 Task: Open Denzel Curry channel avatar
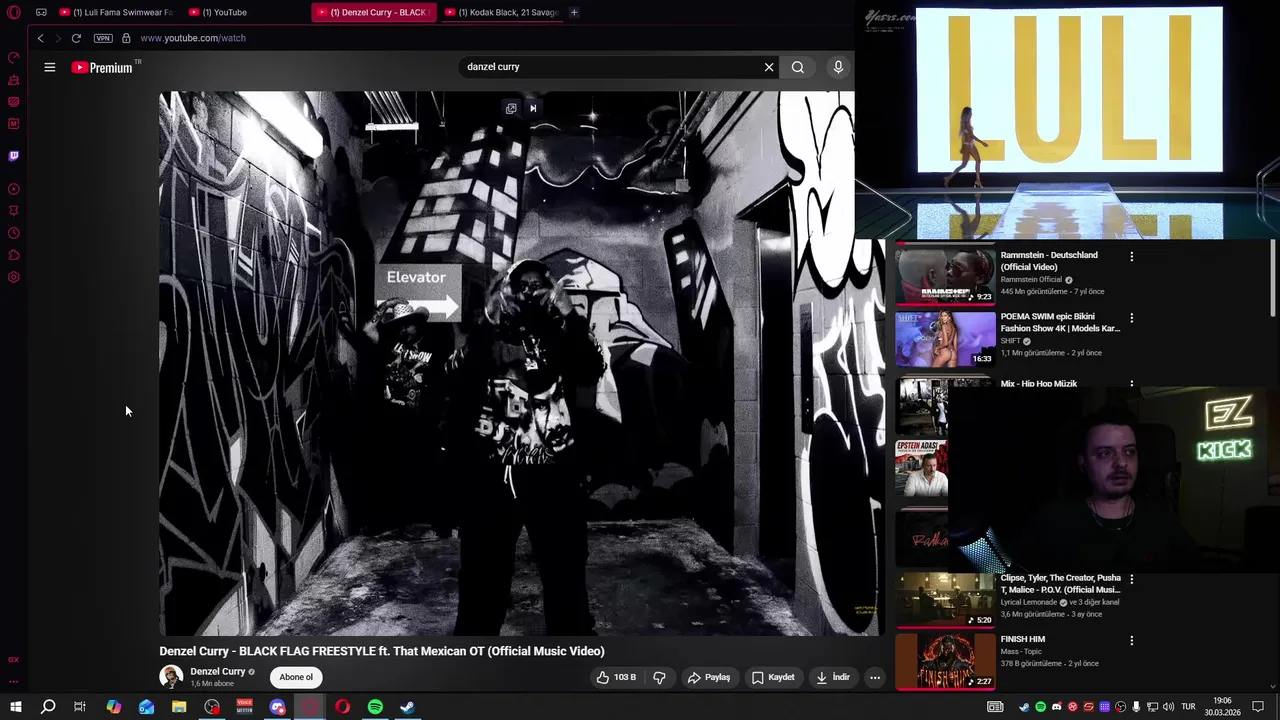(x=172, y=677)
